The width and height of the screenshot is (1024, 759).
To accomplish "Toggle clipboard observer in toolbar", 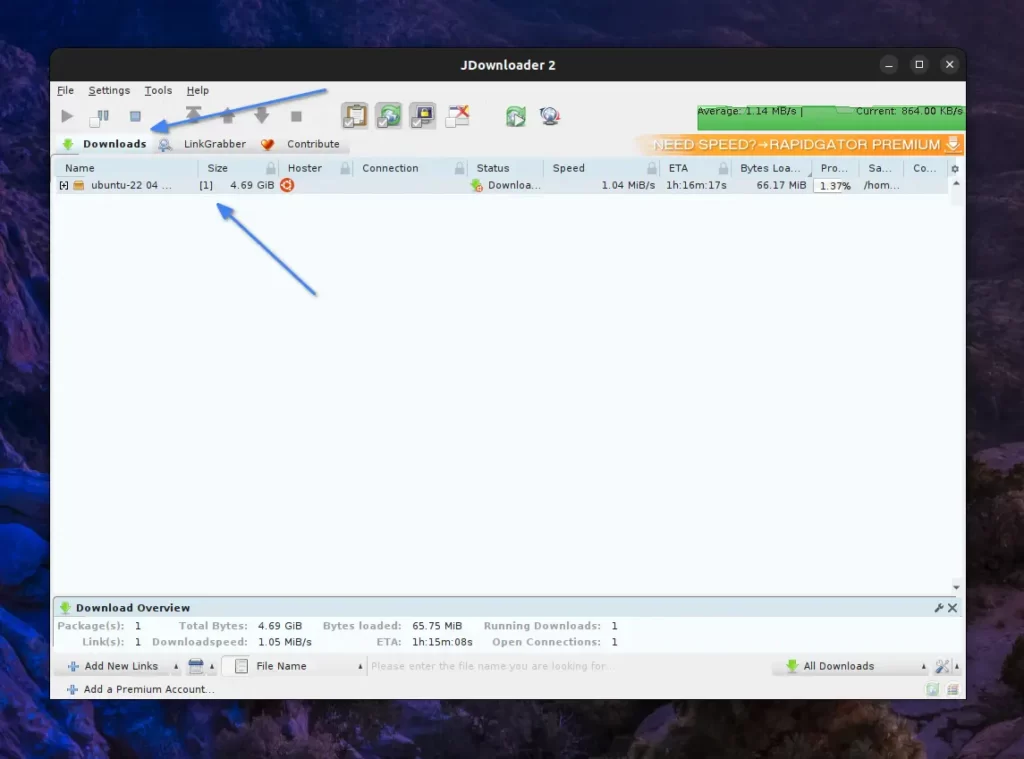I will 355,116.
